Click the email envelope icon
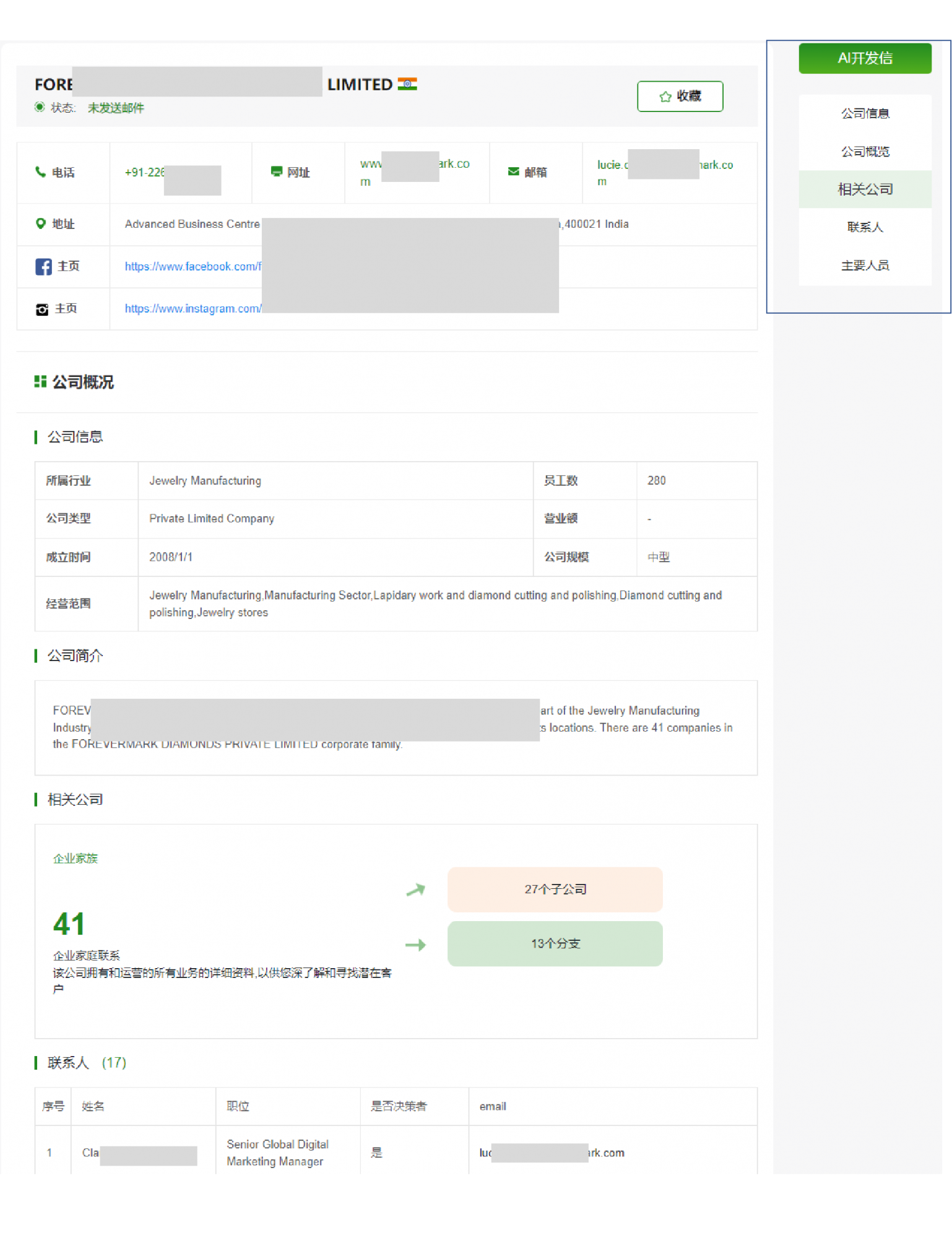 513,171
